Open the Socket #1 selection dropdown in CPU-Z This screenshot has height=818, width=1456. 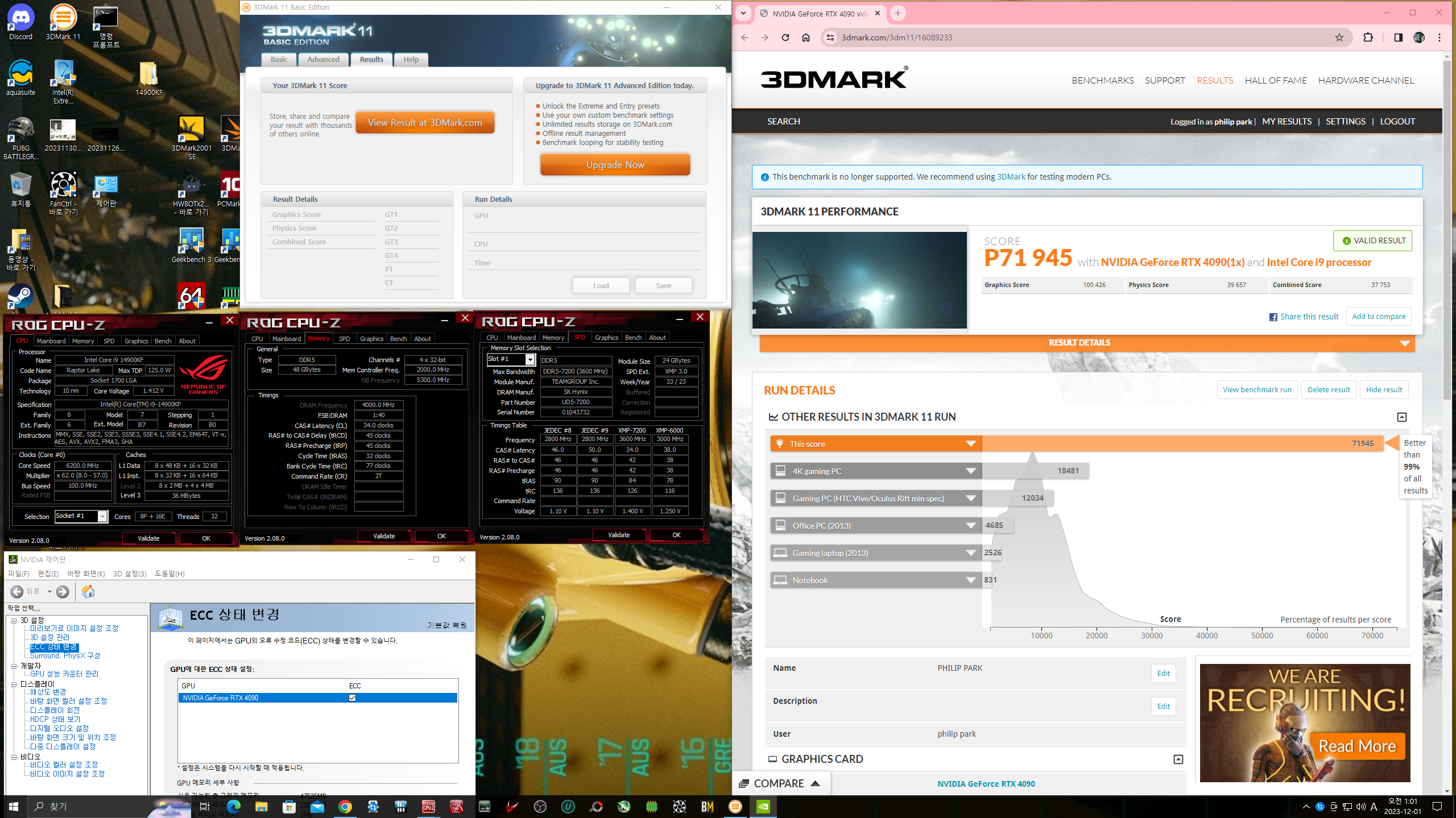tap(102, 516)
